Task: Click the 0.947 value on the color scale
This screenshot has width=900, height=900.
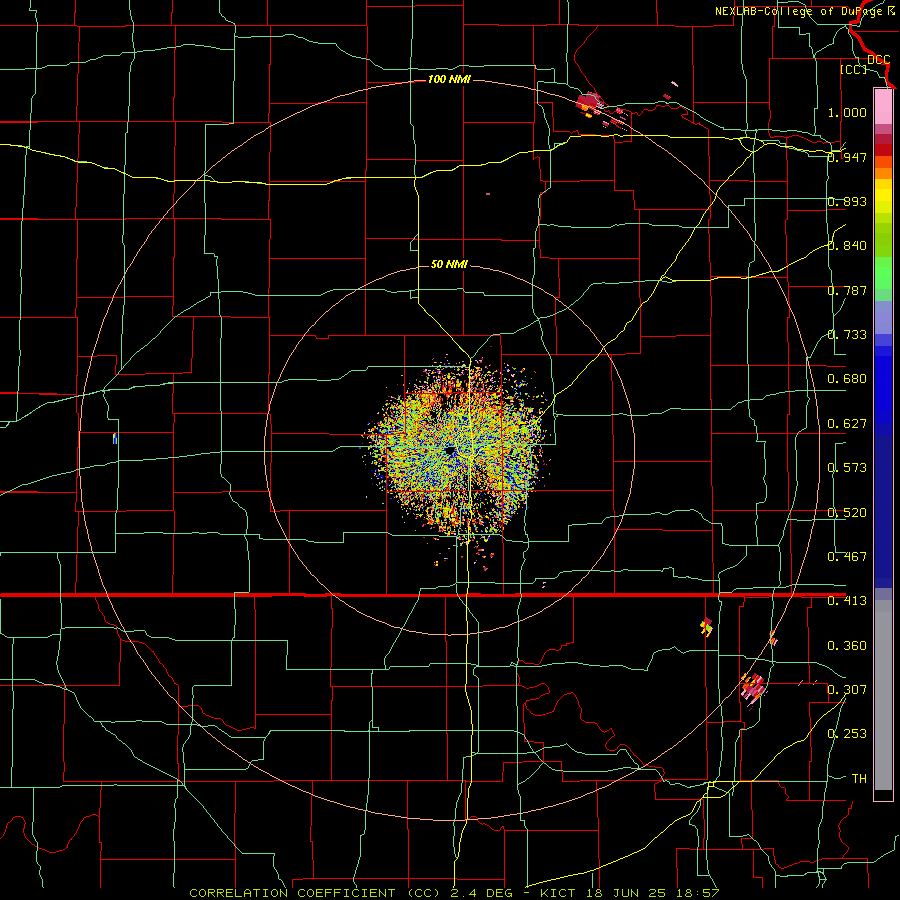Action: point(847,157)
